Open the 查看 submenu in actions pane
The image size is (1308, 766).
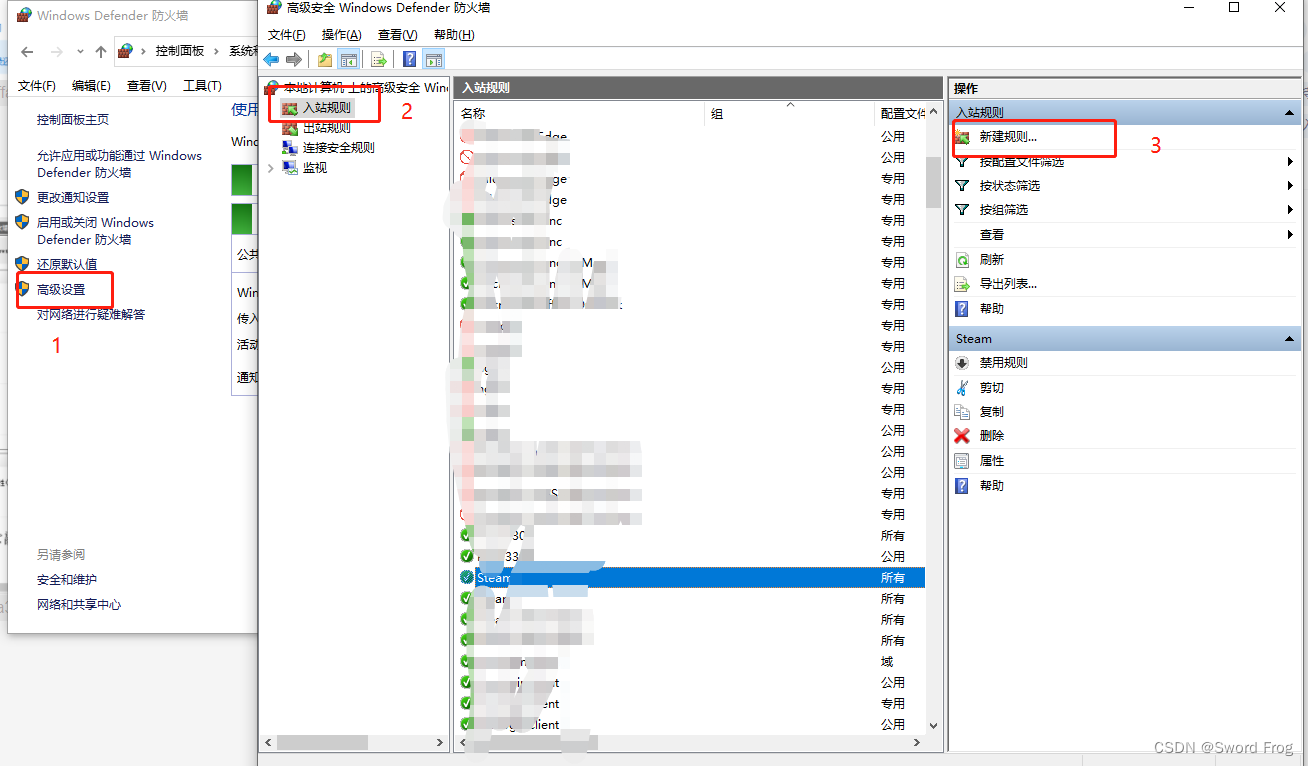(1126, 234)
